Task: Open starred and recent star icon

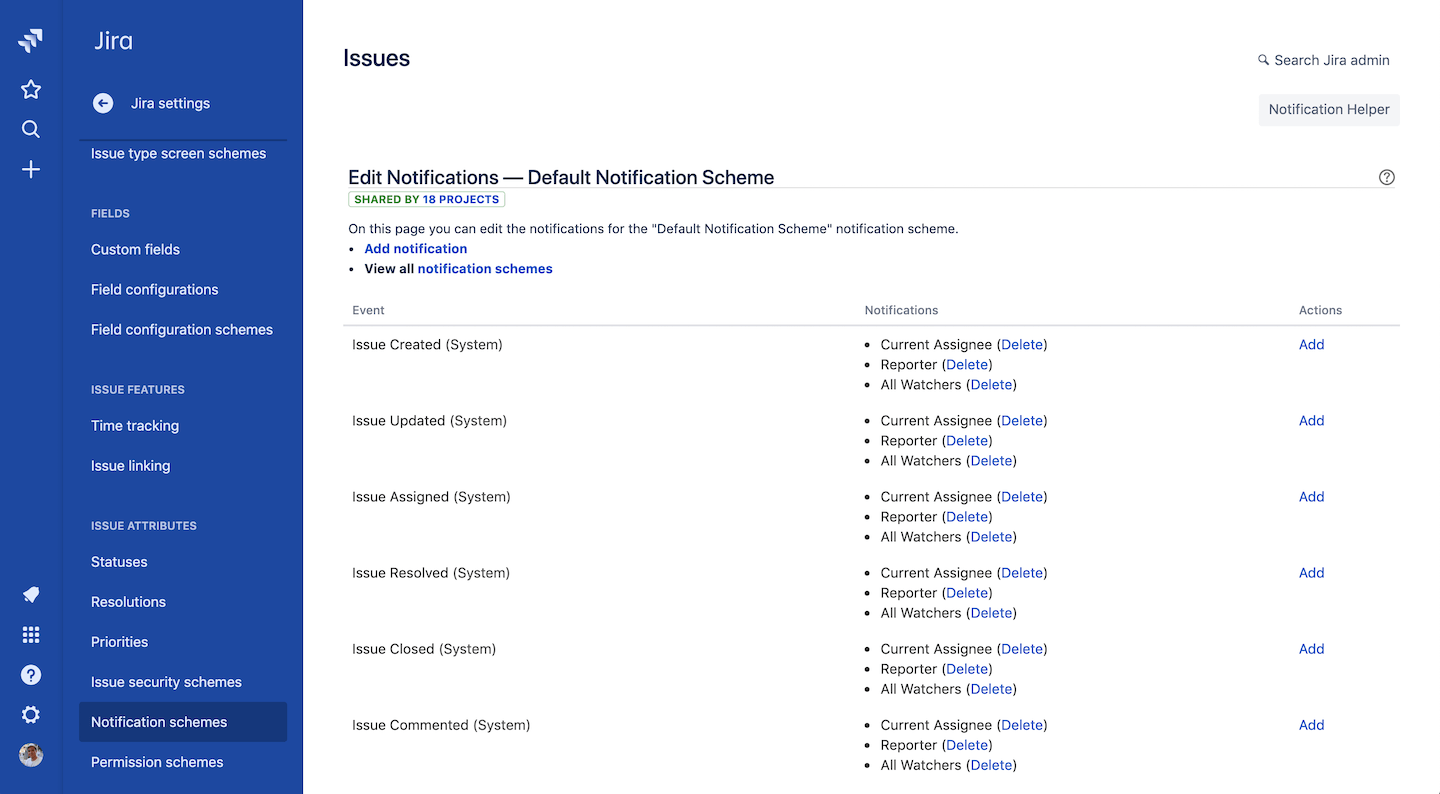Action: pyautogui.click(x=31, y=90)
